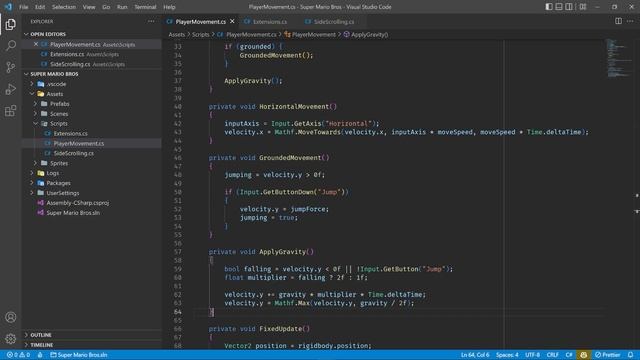Click the split editor right icon
The image size is (640, 360).
[618, 21]
